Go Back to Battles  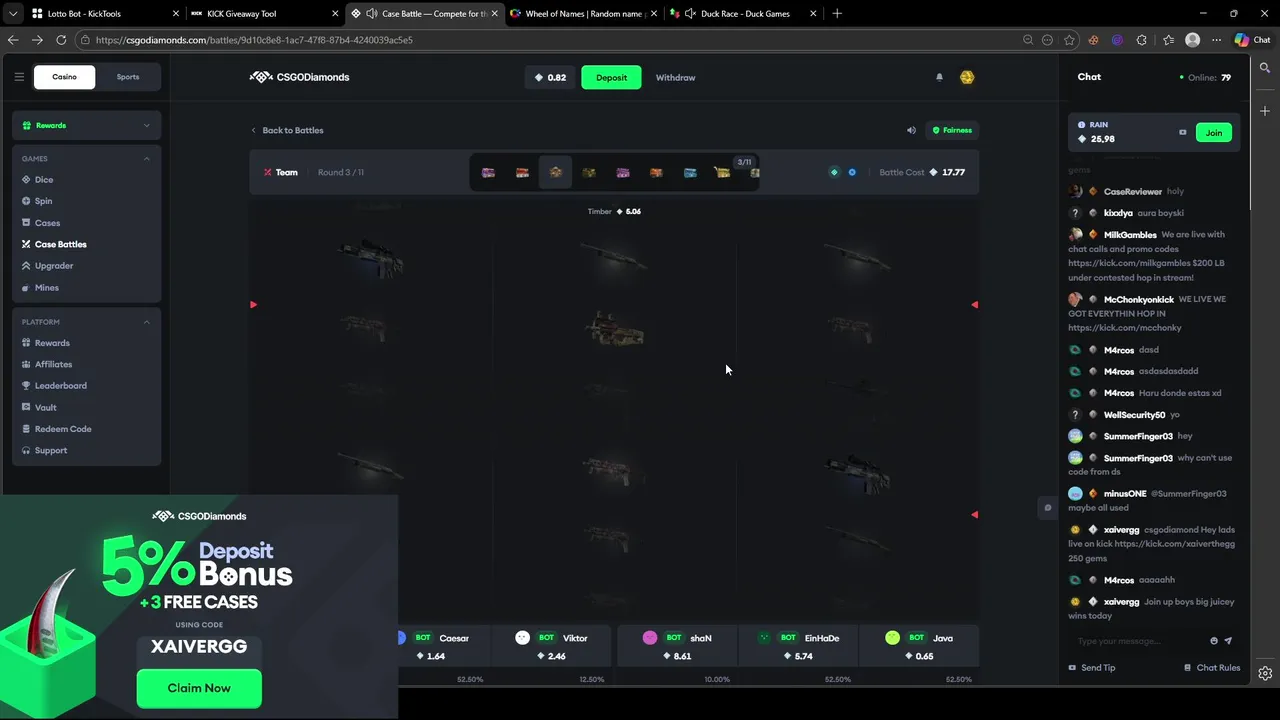click(287, 130)
